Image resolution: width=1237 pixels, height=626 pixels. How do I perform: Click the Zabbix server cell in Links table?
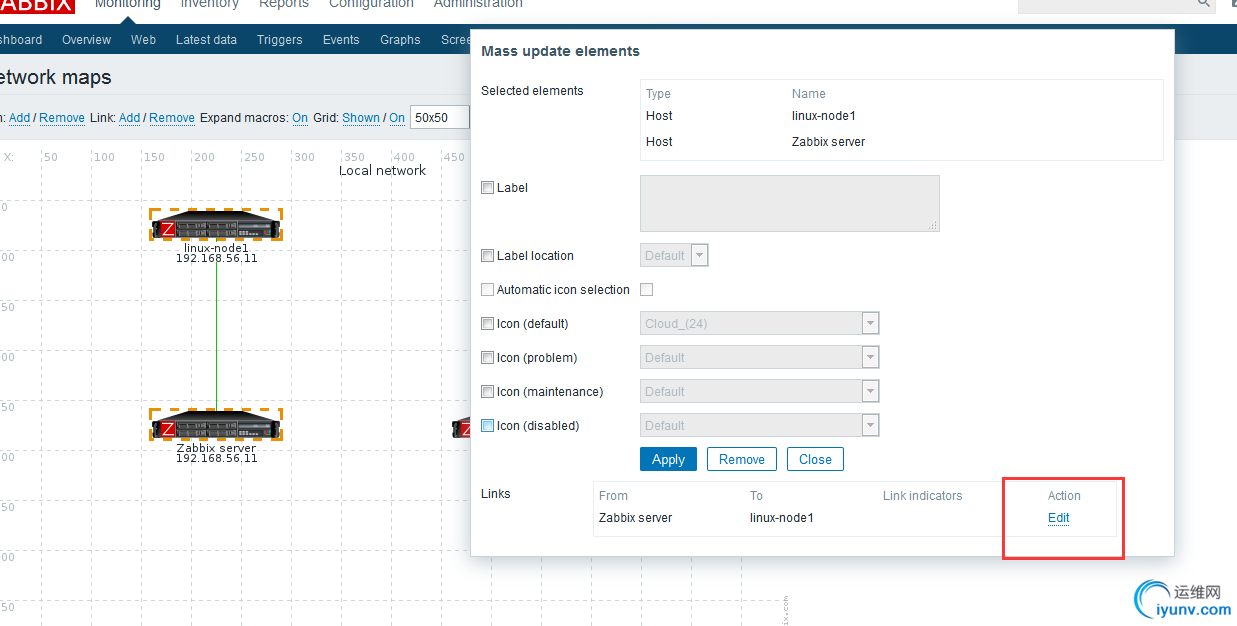pos(636,518)
